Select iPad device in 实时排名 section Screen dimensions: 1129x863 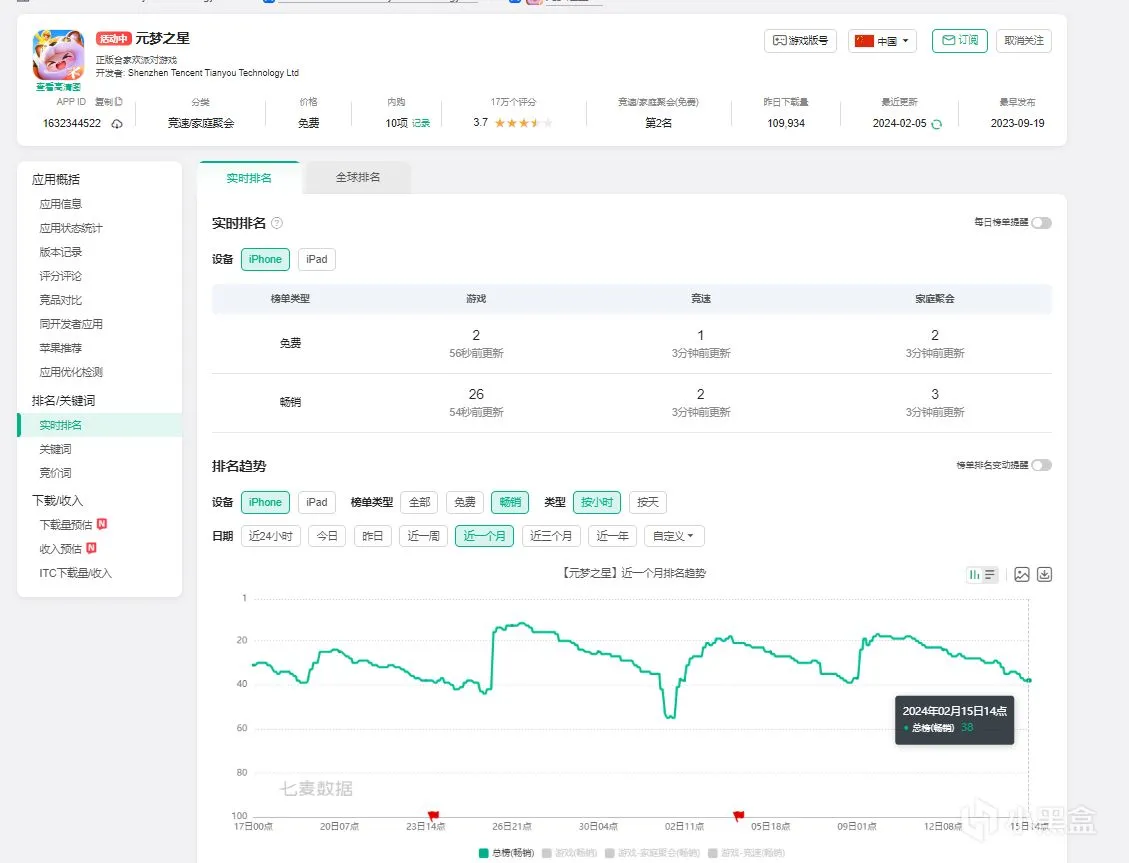[x=317, y=259]
